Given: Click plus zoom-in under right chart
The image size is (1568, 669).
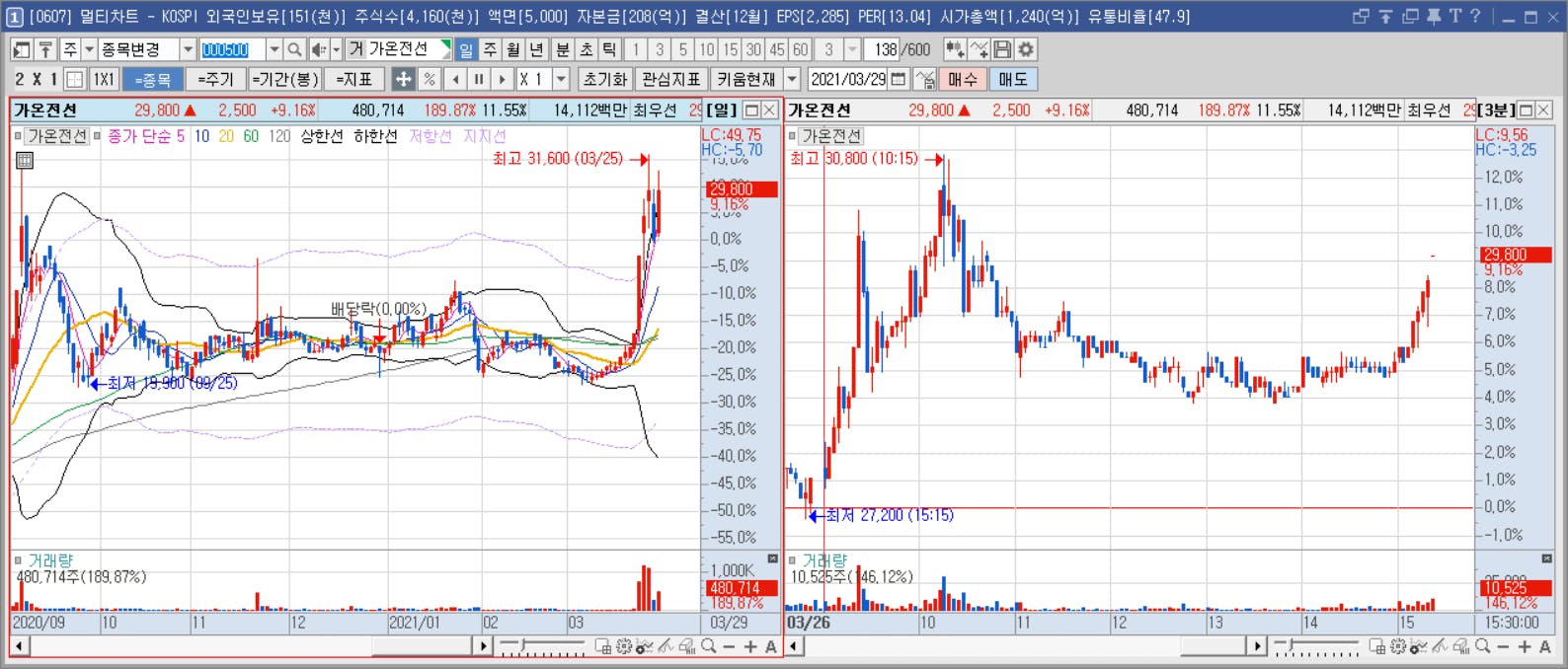Looking at the screenshot, I should click(x=1525, y=646).
